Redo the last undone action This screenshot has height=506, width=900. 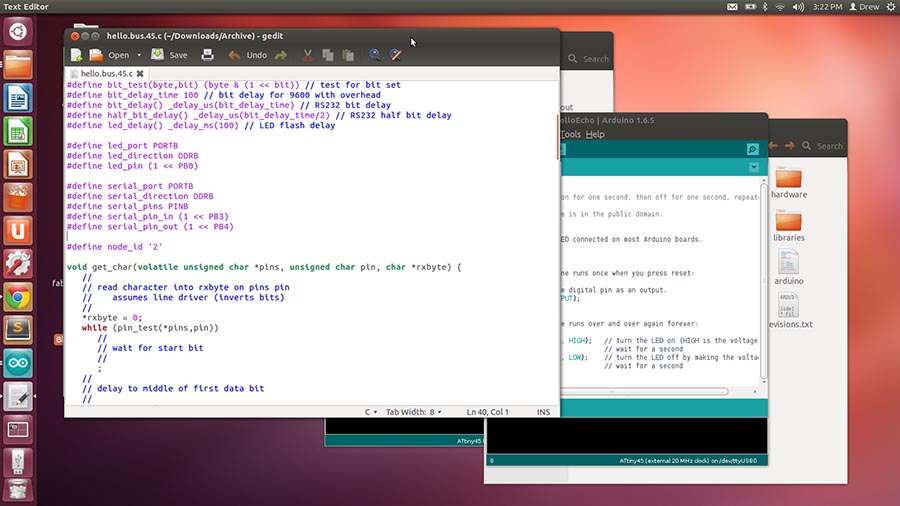(x=281, y=55)
